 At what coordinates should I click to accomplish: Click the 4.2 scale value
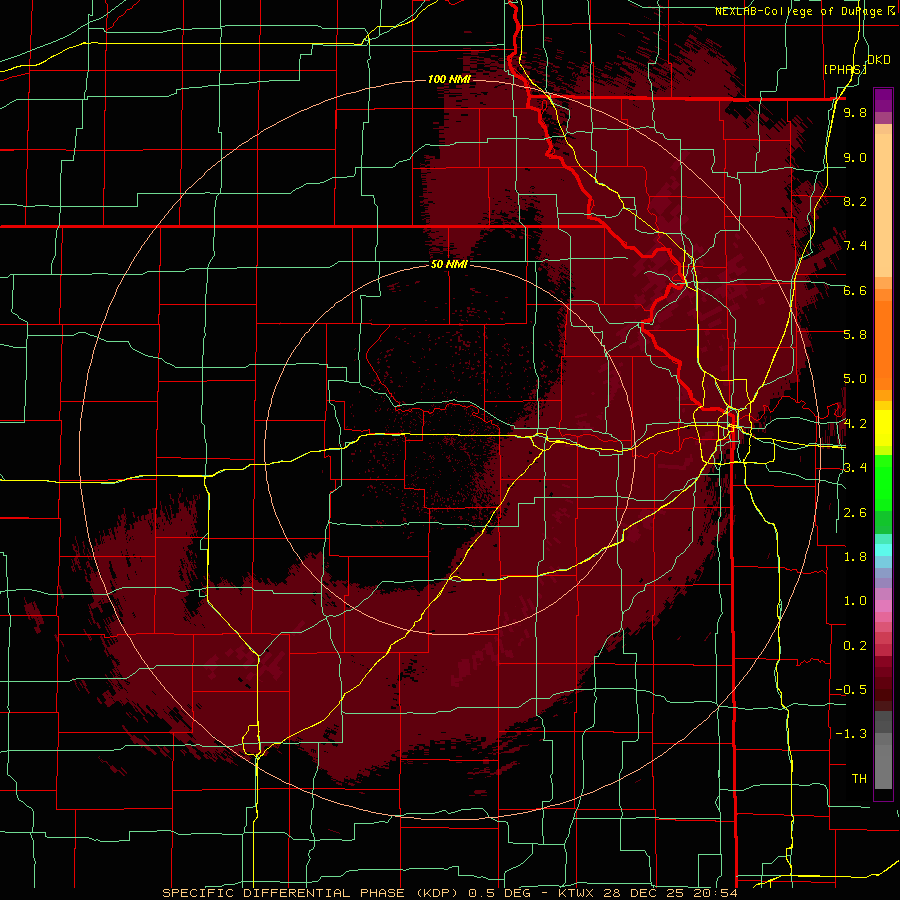pos(855,424)
